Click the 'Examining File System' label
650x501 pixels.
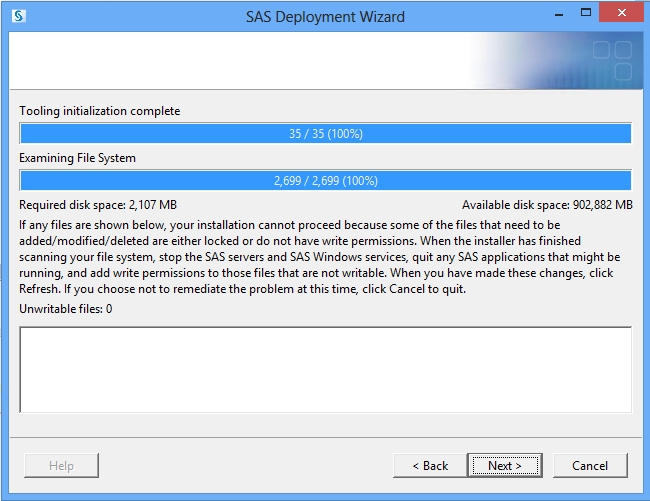[x=78, y=158]
